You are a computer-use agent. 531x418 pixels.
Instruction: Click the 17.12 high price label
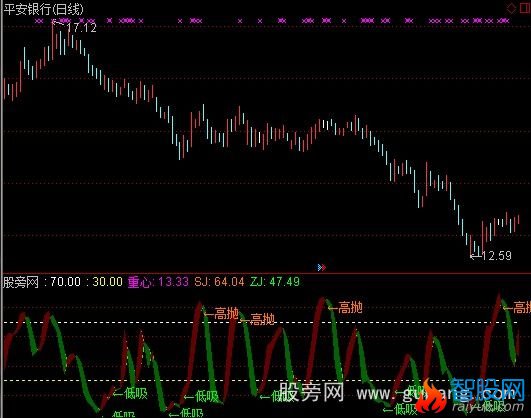(x=82, y=27)
